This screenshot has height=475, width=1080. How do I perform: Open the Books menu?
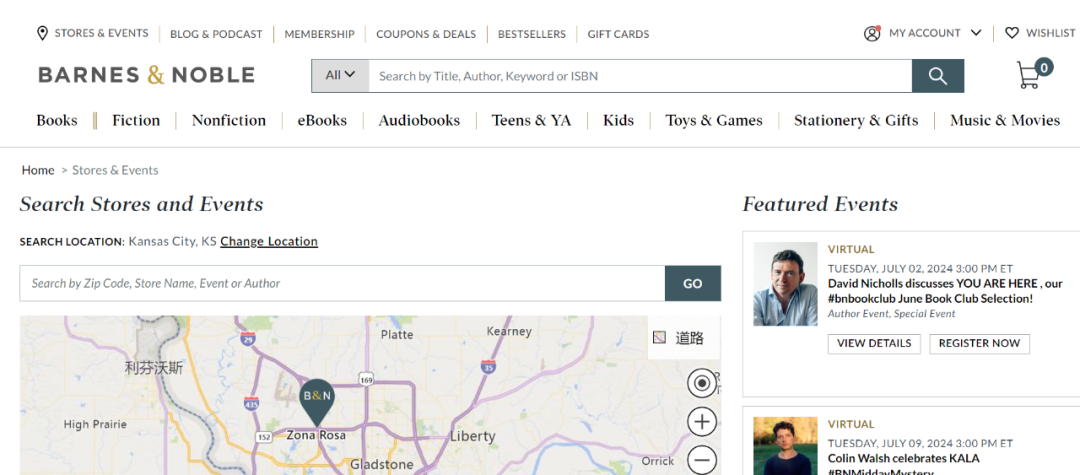pos(56,120)
